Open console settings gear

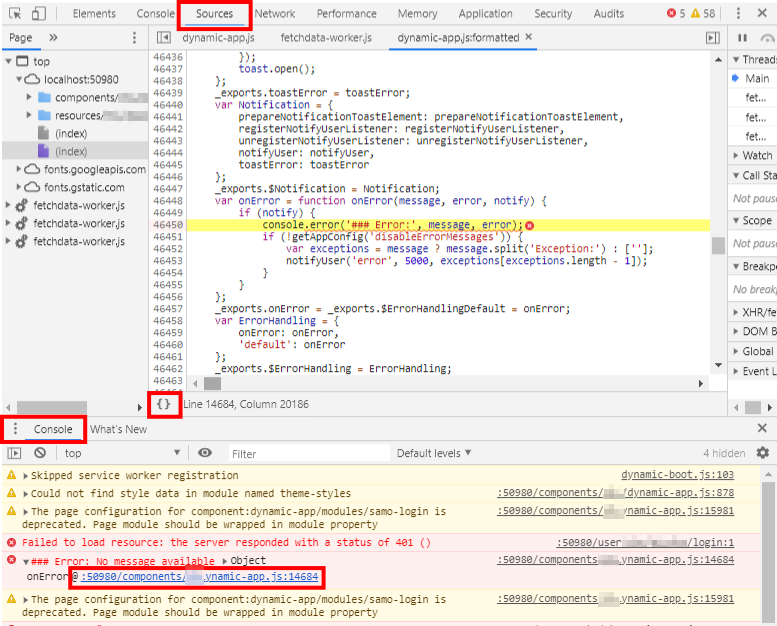tap(763, 453)
